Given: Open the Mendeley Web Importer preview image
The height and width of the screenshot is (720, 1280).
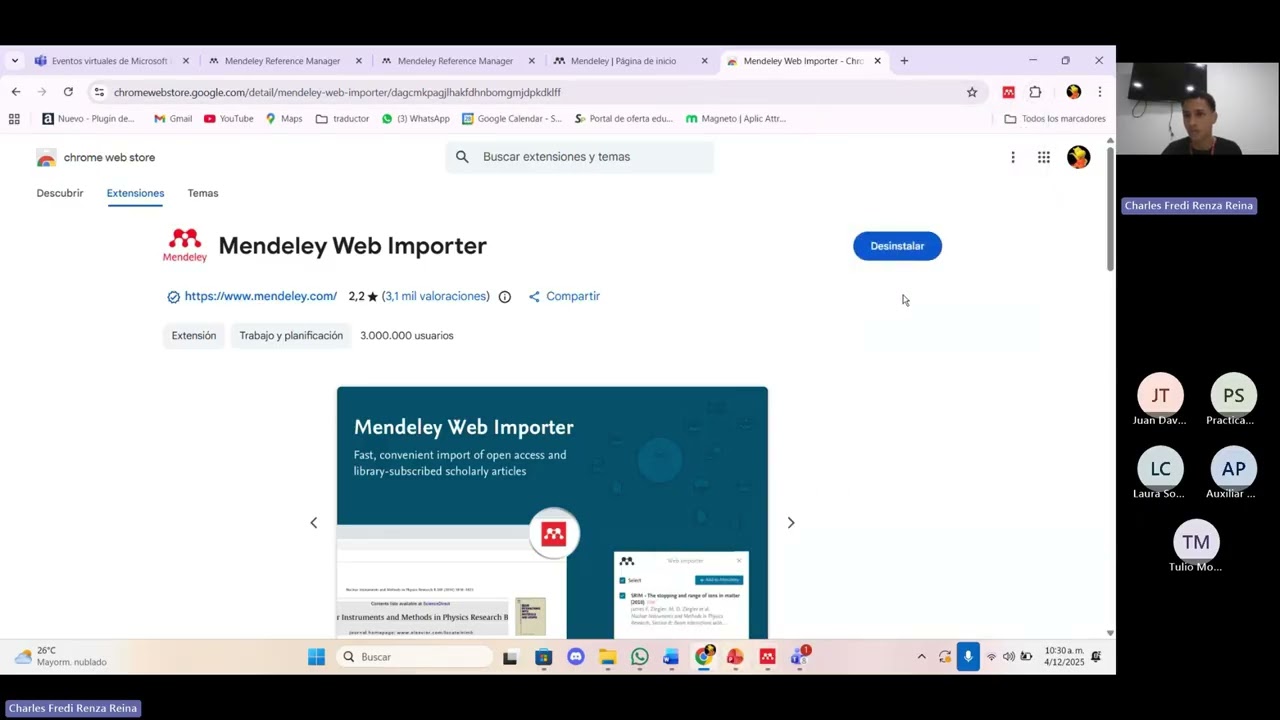Looking at the screenshot, I should tap(552, 512).
